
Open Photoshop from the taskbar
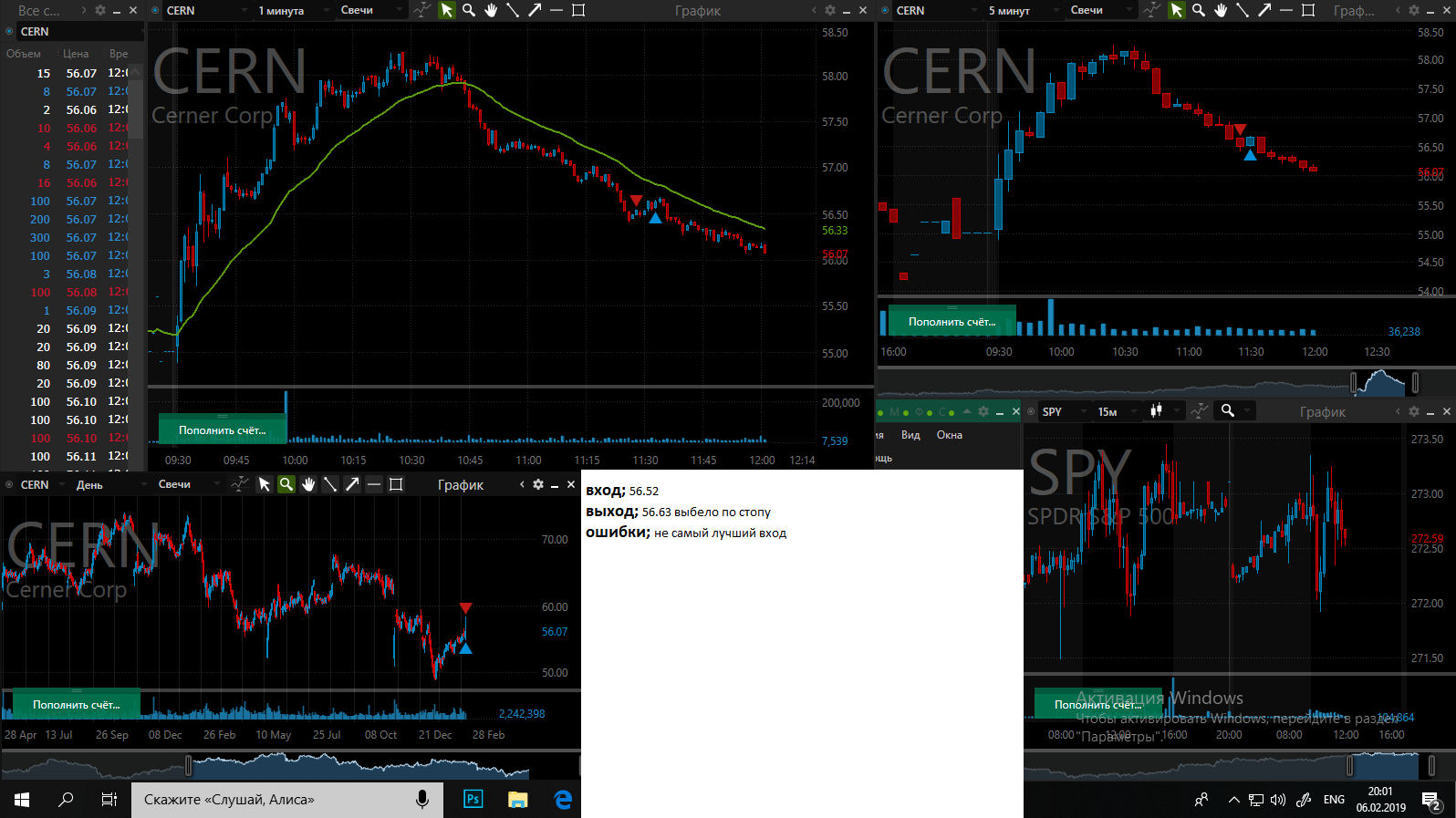[473, 800]
